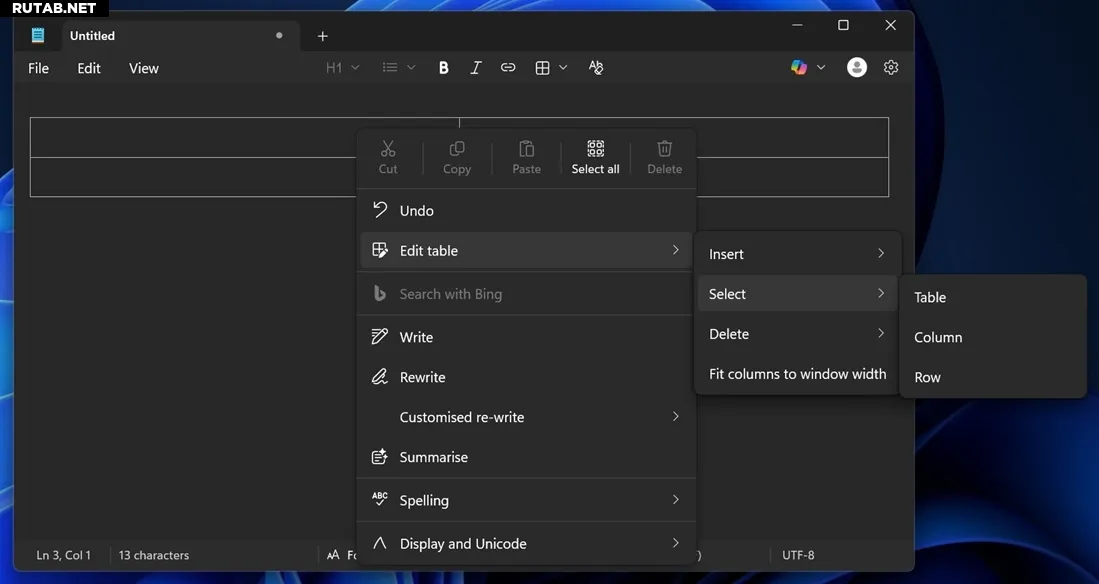Toggle Italic formatting in toolbar
This screenshot has width=1099, height=584.
476,68
